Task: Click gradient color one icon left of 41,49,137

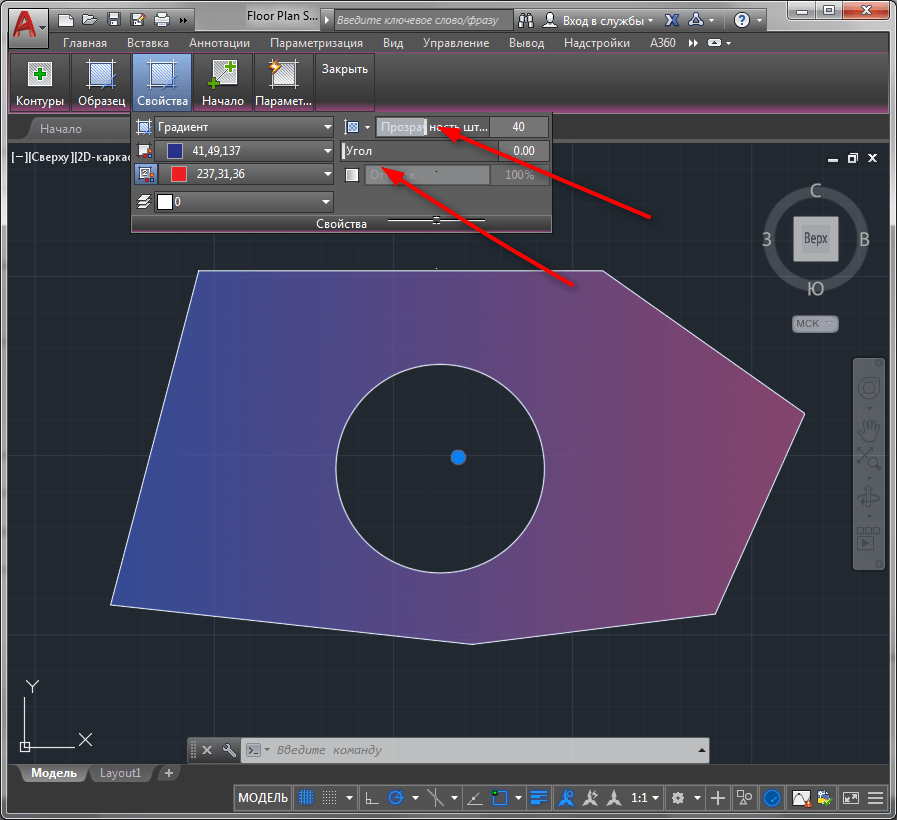Action: click(144, 151)
